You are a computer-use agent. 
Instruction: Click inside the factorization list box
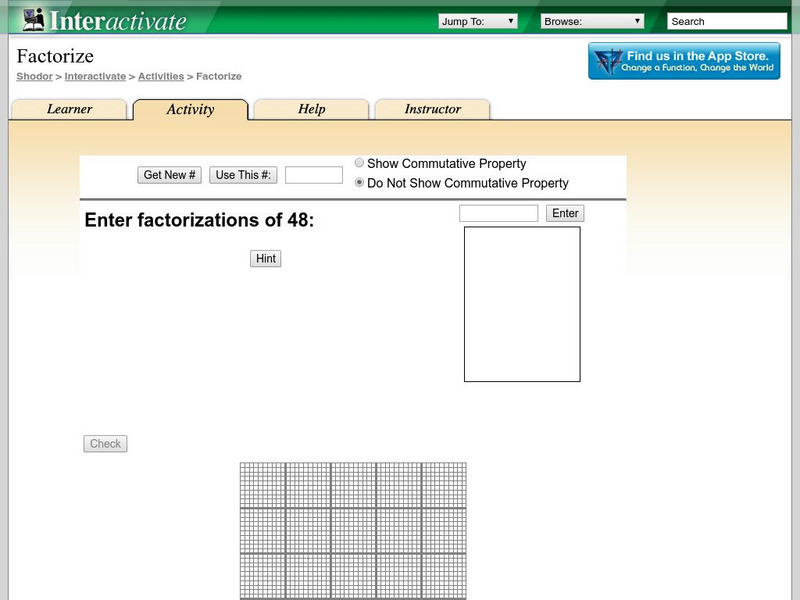click(522, 304)
